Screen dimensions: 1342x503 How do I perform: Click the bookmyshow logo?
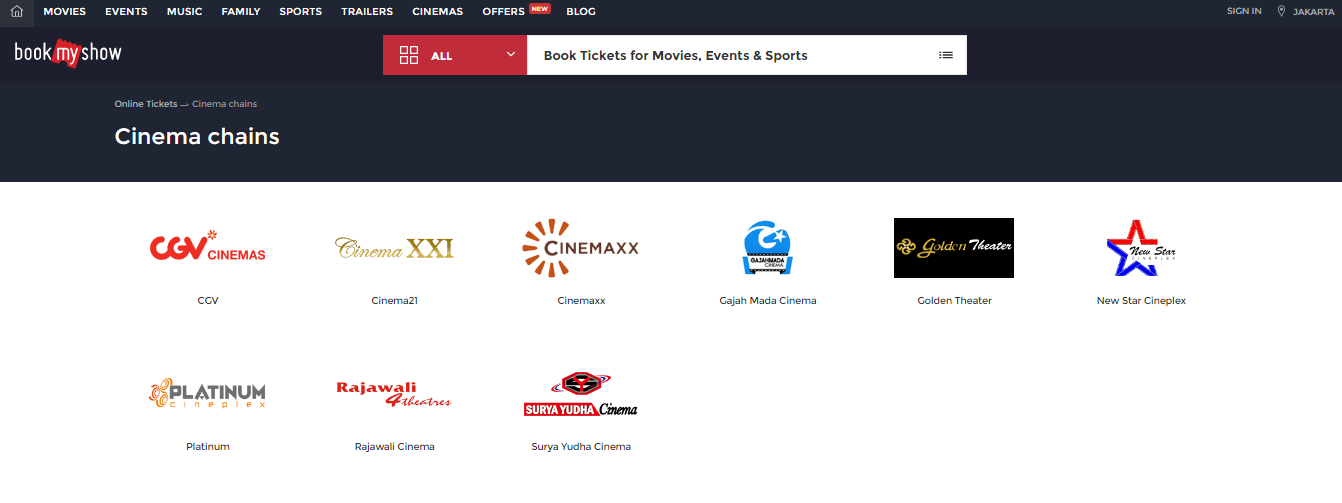tap(68, 53)
